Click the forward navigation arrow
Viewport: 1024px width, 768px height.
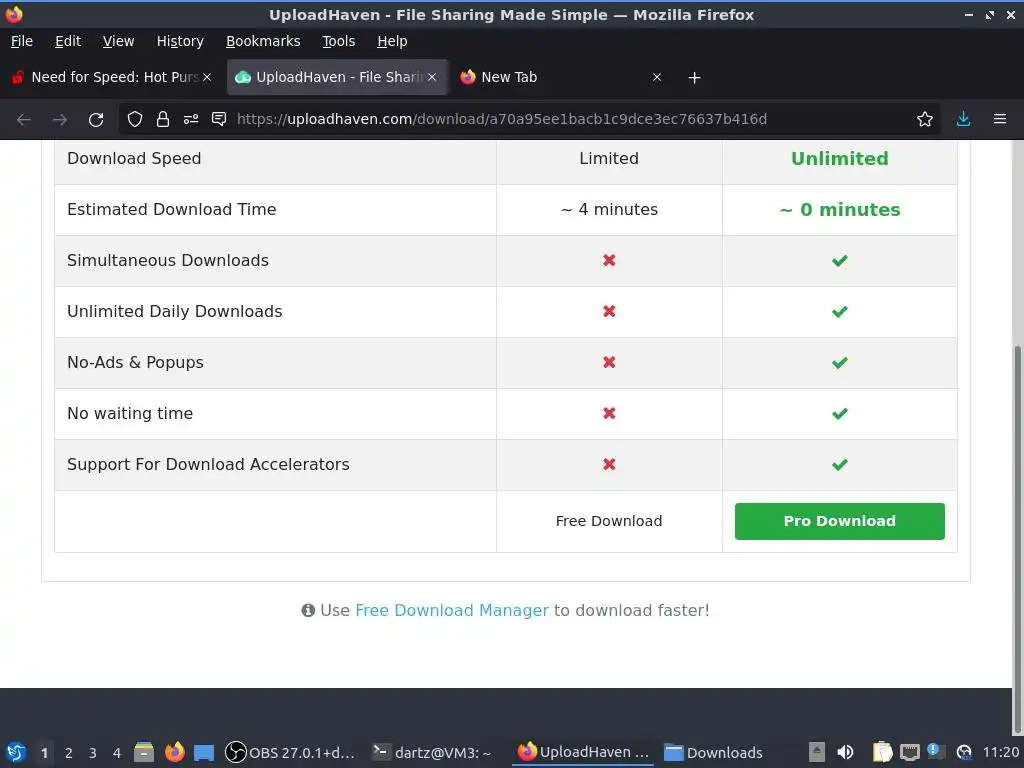(59, 120)
